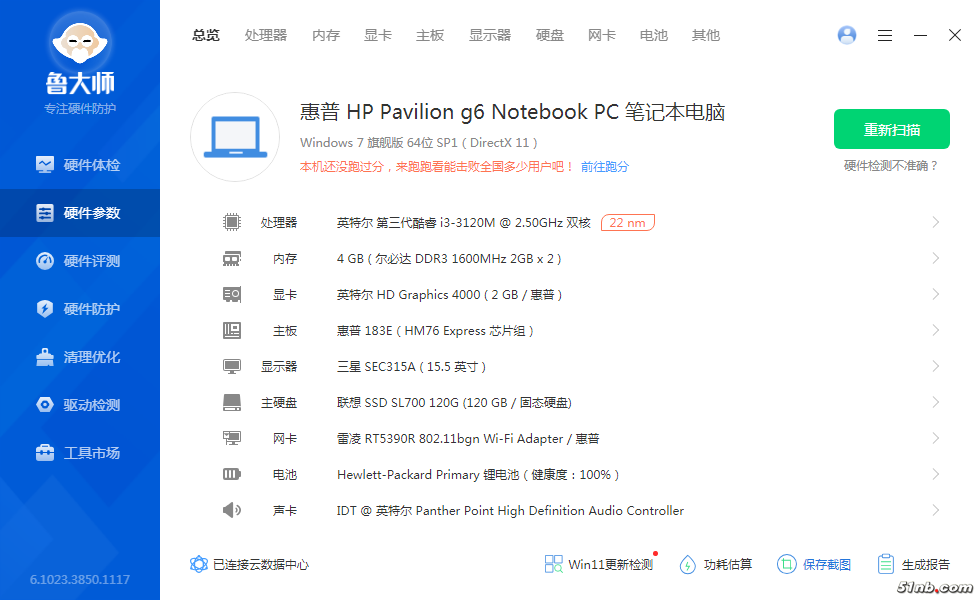Expand the 显示器 row chevron
Viewport: 980px width, 600px height.
pos(936,366)
